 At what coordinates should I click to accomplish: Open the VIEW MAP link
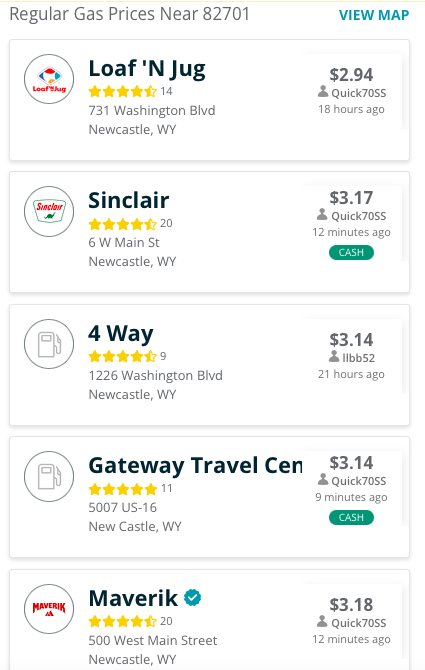(x=374, y=15)
